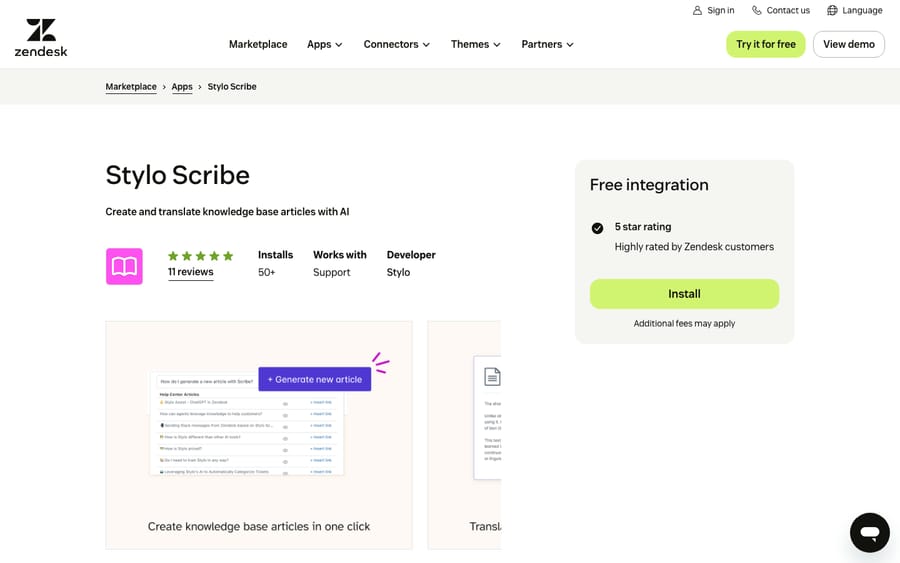Screen dimensions: 900x563
Task: Go to Marketplace in the breadcrumb
Action: click(x=131, y=87)
